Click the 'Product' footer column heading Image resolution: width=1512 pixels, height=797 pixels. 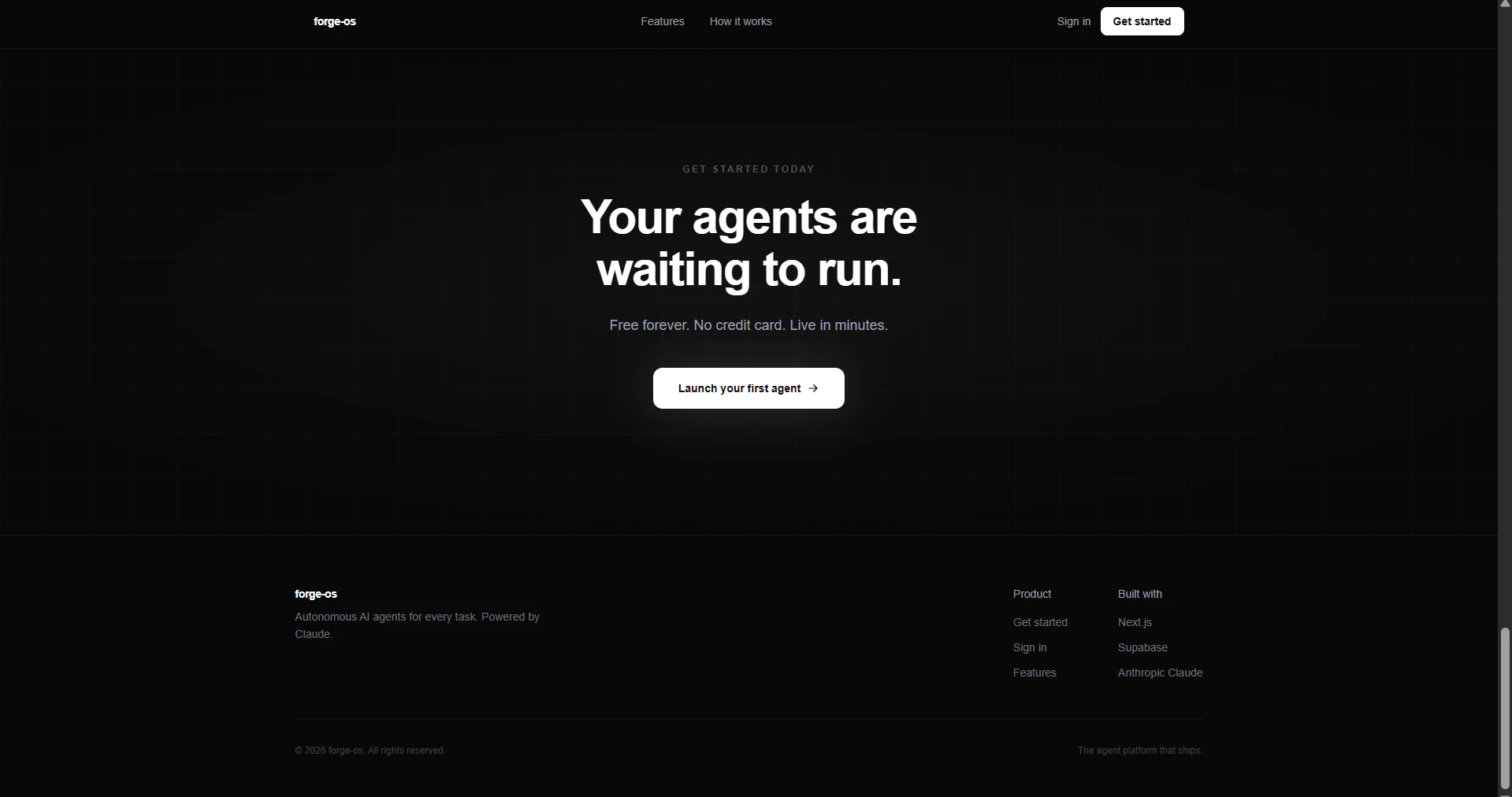pyautogui.click(x=1032, y=594)
